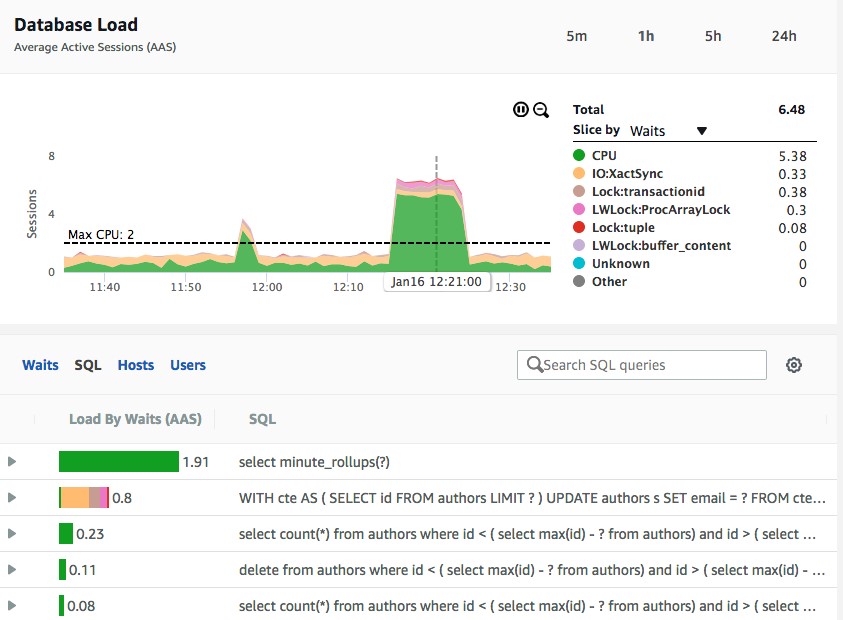This screenshot has height=620, width=843.
Task: Click the select minute_rollups(?) query text
Action: [x=314, y=462]
